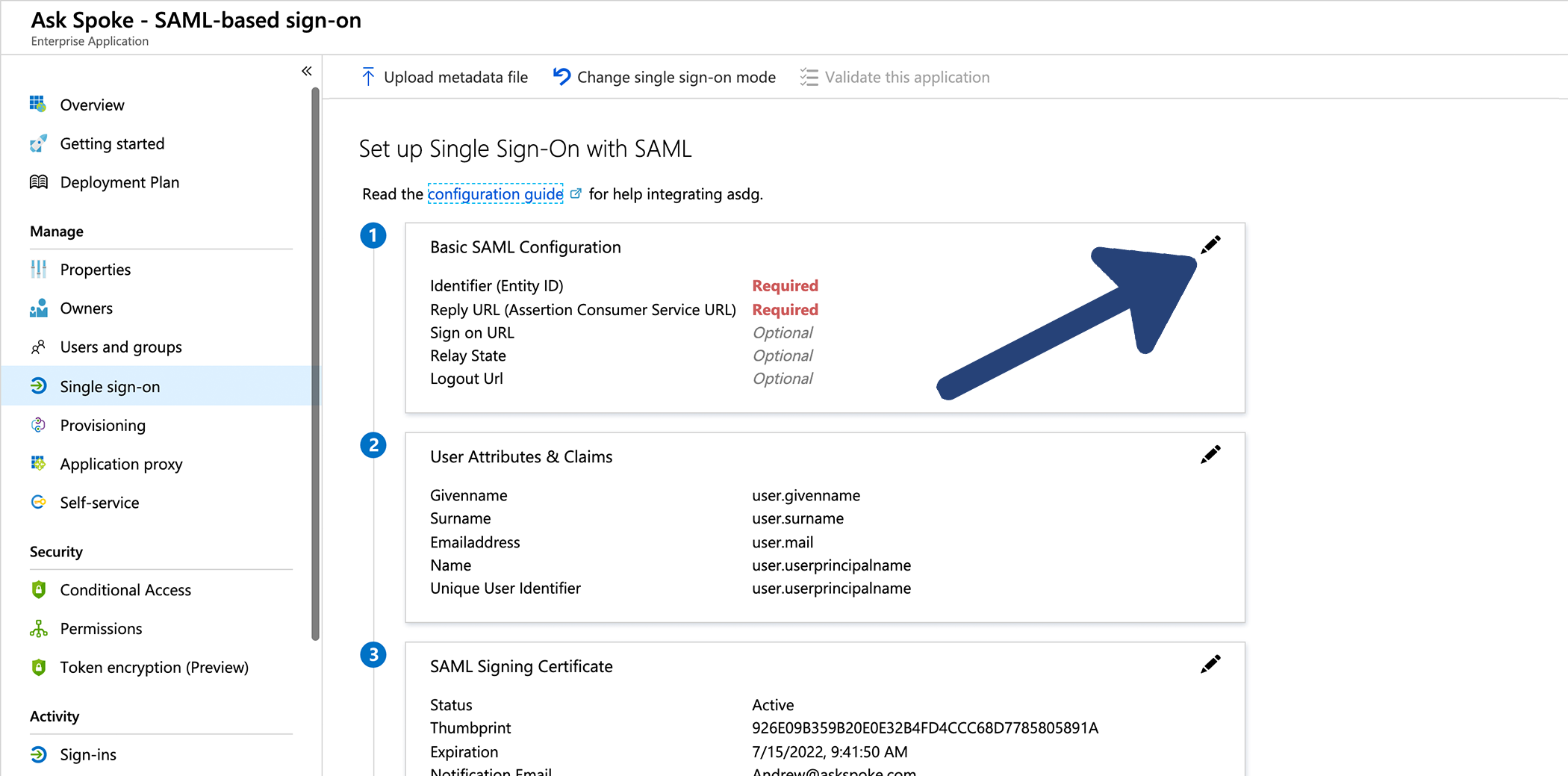Open the configuration guide link
The height and width of the screenshot is (776, 1568).
point(495,194)
